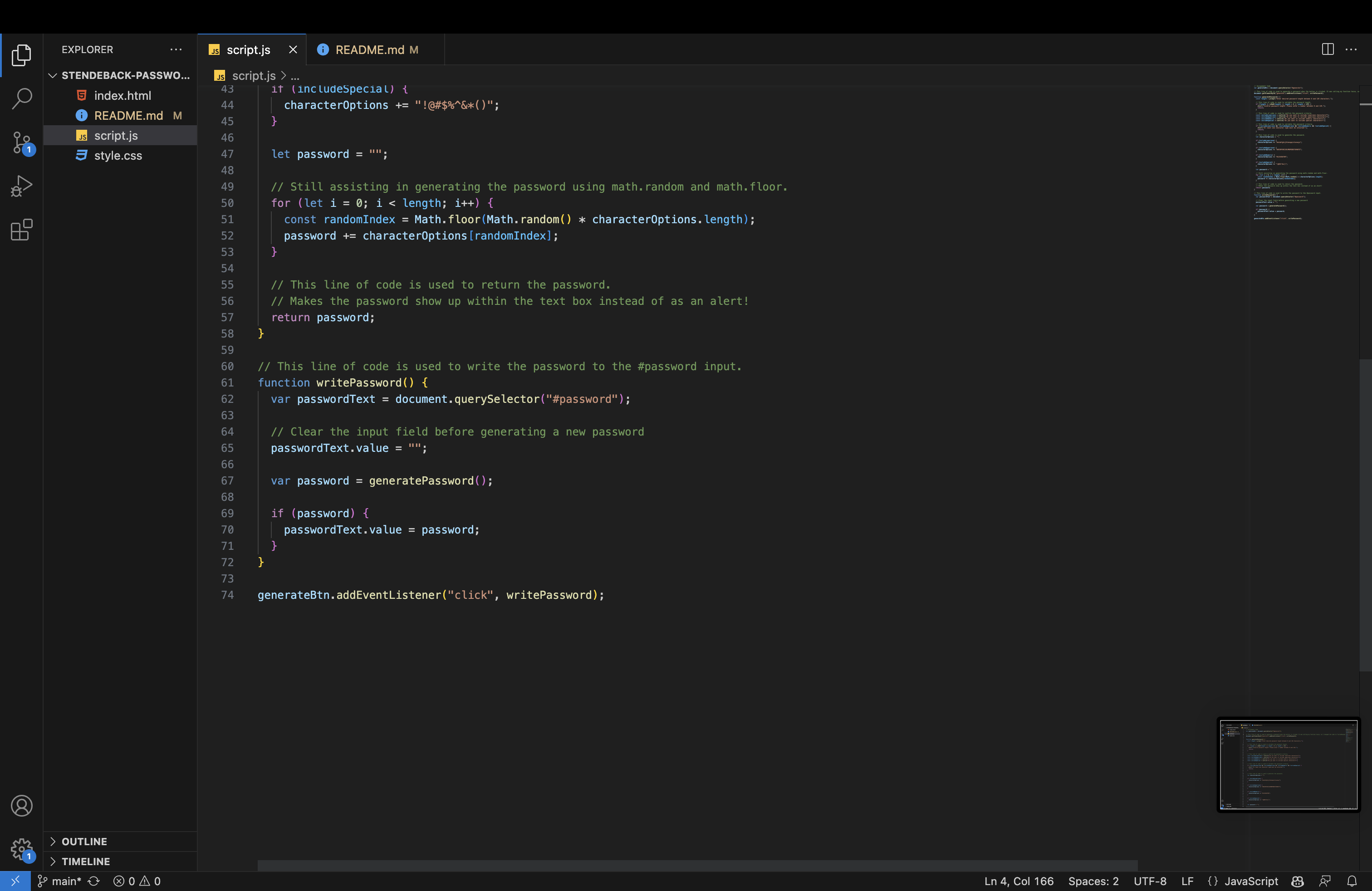Open the Search view in the activity bar
Image resolution: width=1372 pixels, height=891 pixels.
(x=22, y=98)
